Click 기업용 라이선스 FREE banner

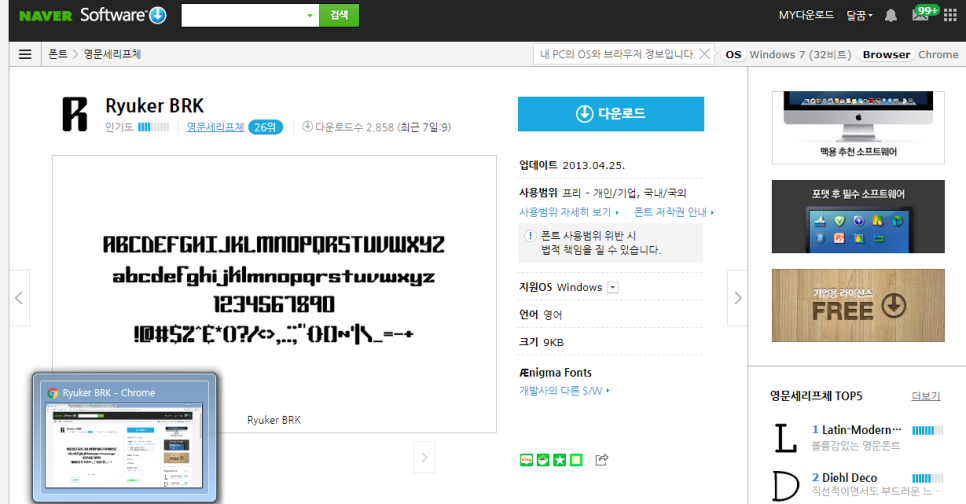click(858, 305)
